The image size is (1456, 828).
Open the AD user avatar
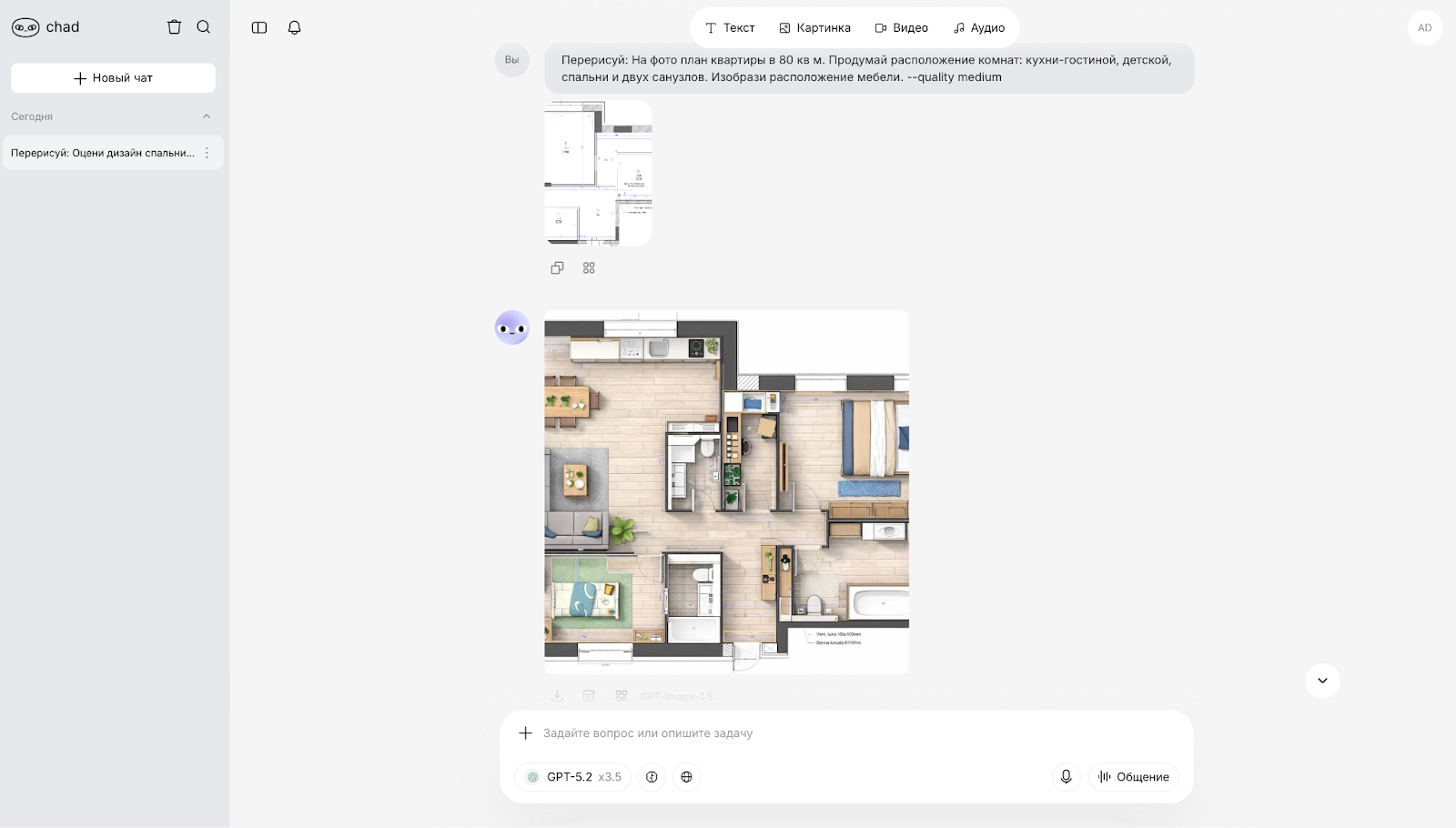click(x=1424, y=27)
